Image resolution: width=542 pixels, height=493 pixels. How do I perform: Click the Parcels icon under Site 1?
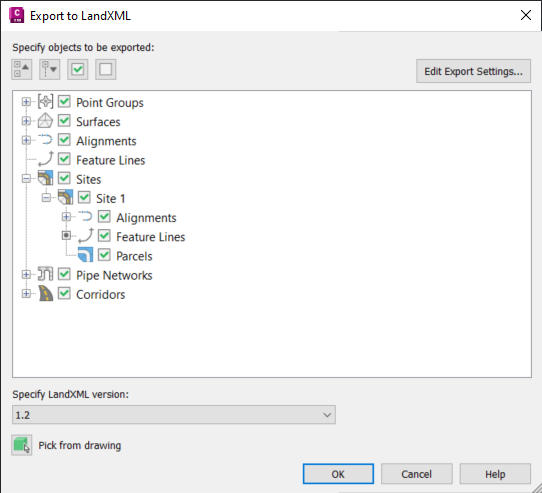click(85, 255)
